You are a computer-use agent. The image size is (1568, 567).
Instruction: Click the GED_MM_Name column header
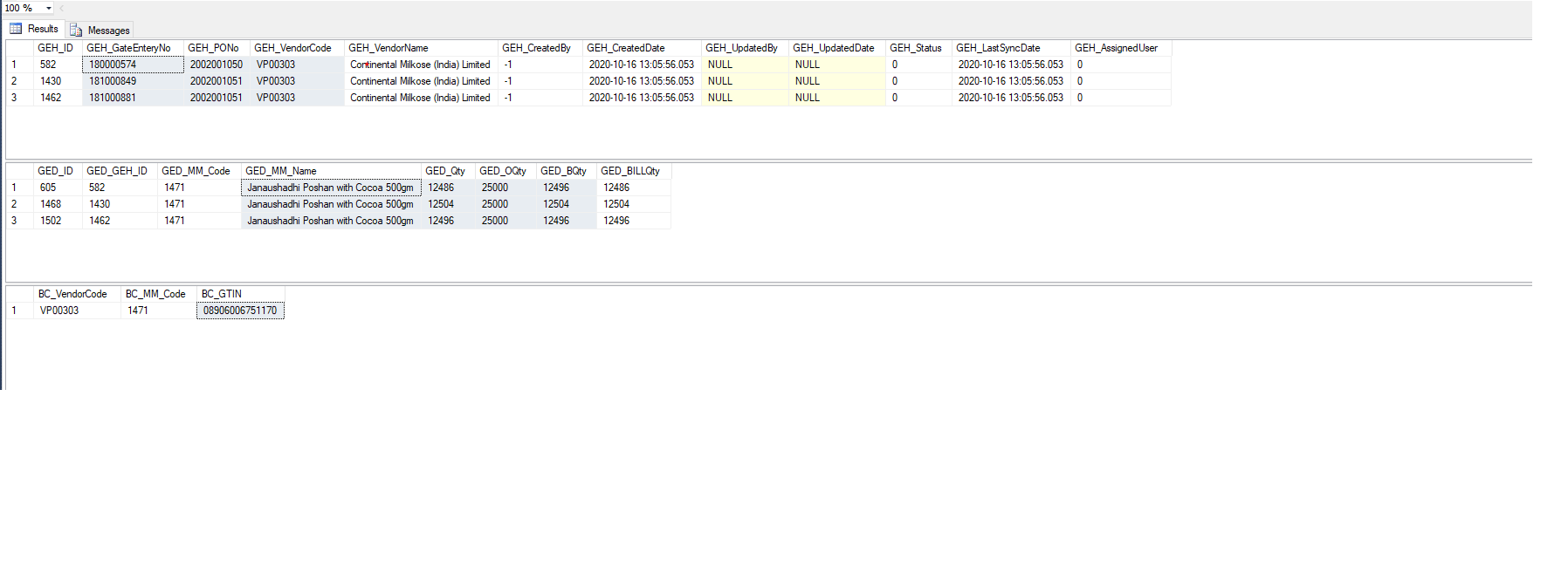tap(281, 171)
